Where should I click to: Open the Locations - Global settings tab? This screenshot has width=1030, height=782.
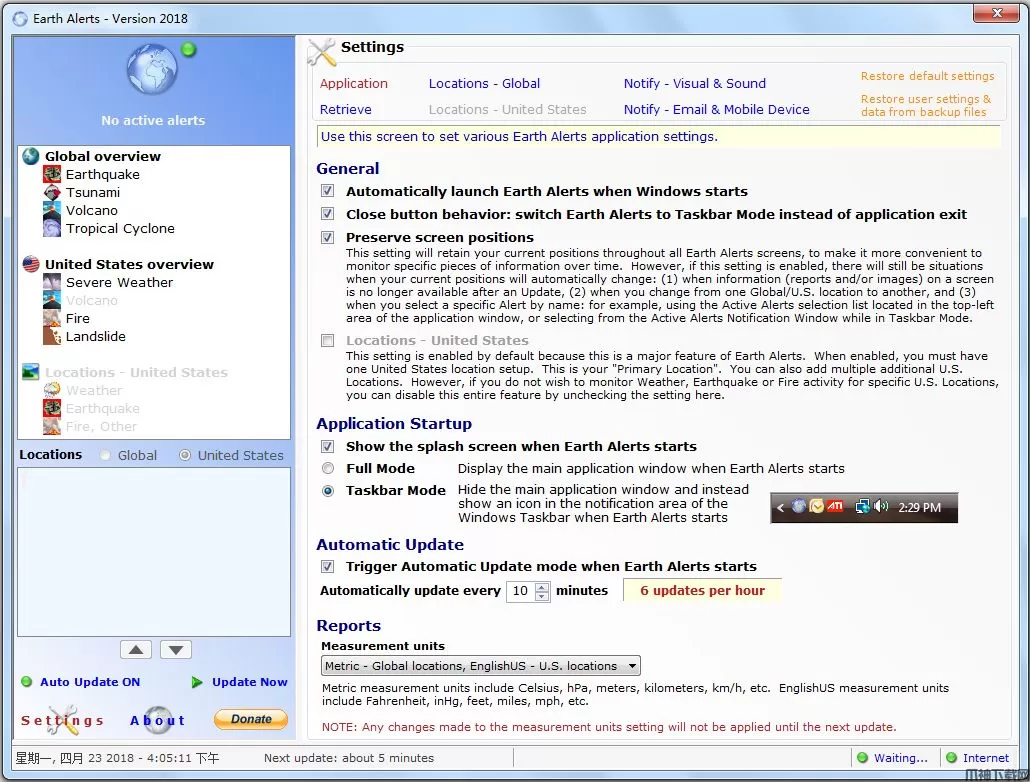(484, 84)
